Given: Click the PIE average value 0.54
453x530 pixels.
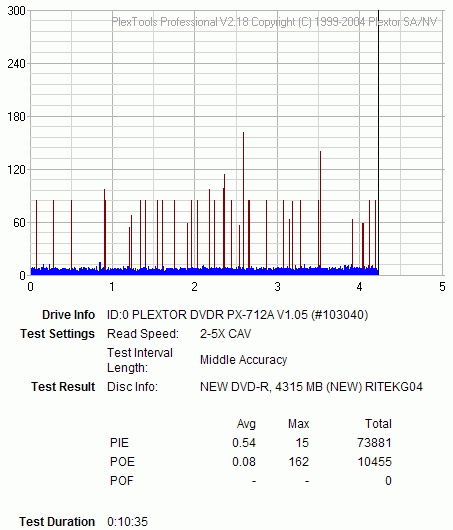Looking at the screenshot, I should pyautogui.click(x=244, y=443).
